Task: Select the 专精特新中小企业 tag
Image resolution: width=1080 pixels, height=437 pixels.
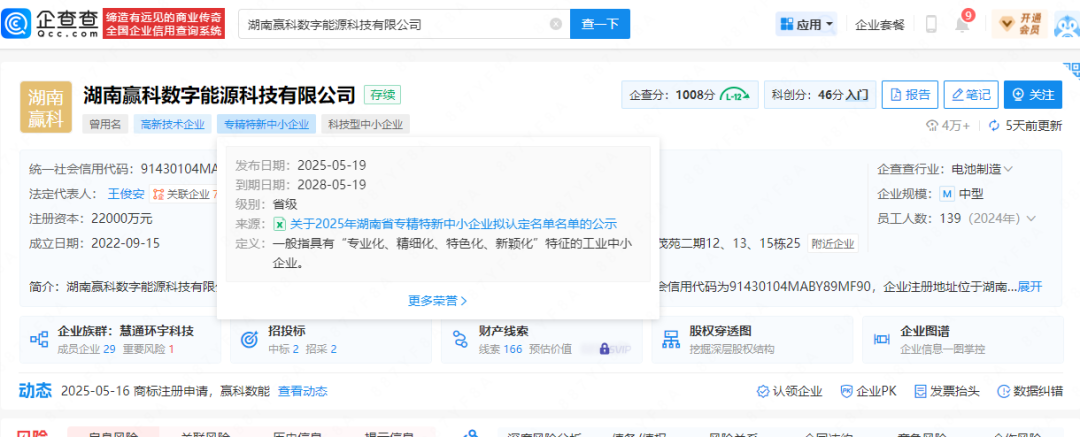Action: [266, 125]
